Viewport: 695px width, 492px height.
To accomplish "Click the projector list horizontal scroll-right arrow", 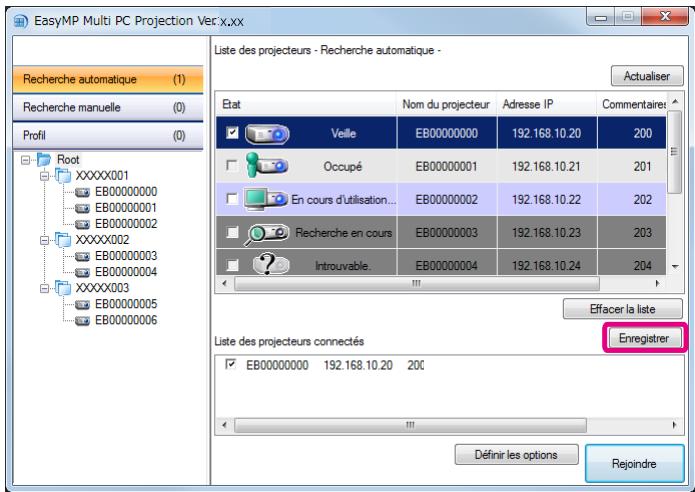I will coord(657,283).
